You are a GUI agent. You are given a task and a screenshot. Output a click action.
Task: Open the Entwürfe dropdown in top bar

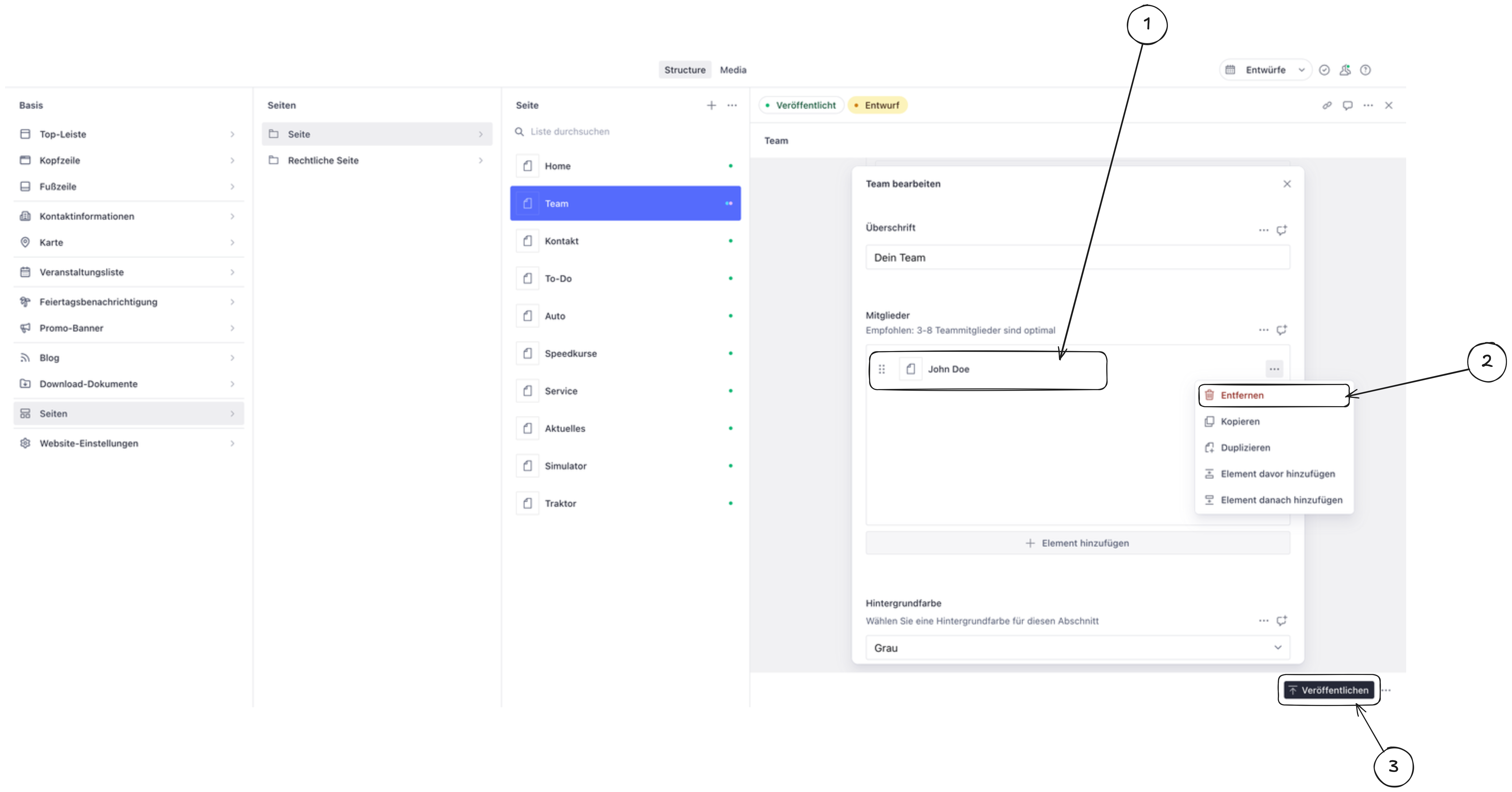(x=1266, y=70)
